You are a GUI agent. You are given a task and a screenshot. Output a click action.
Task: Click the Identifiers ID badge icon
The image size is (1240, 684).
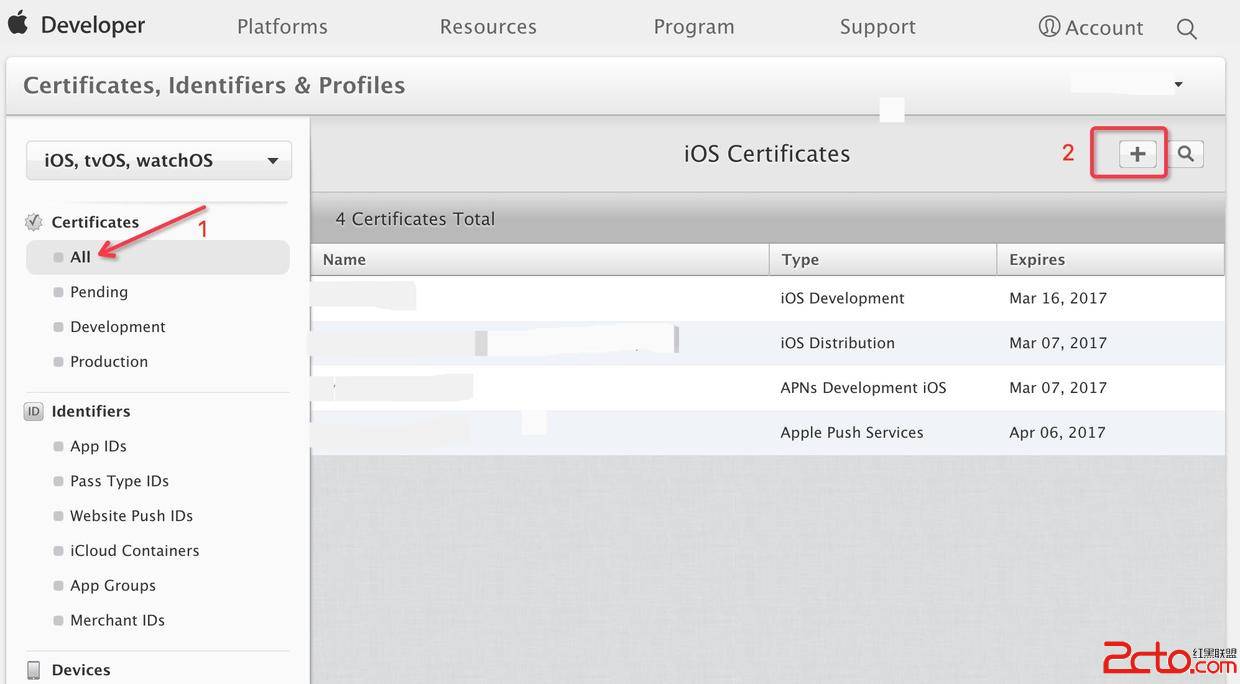point(34,411)
